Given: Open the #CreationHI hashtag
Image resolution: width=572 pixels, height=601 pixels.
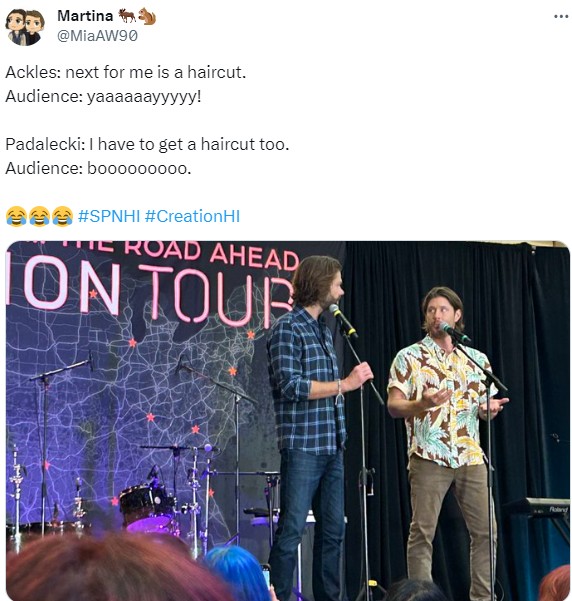Looking at the screenshot, I should (x=192, y=216).
